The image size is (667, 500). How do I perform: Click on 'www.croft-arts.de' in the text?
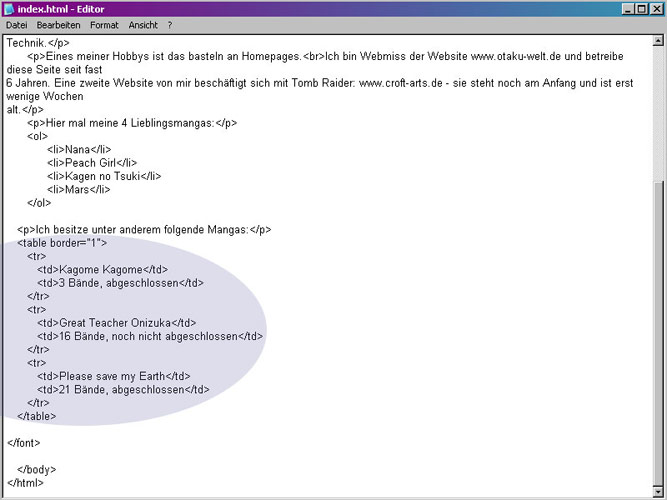point(401,83)
